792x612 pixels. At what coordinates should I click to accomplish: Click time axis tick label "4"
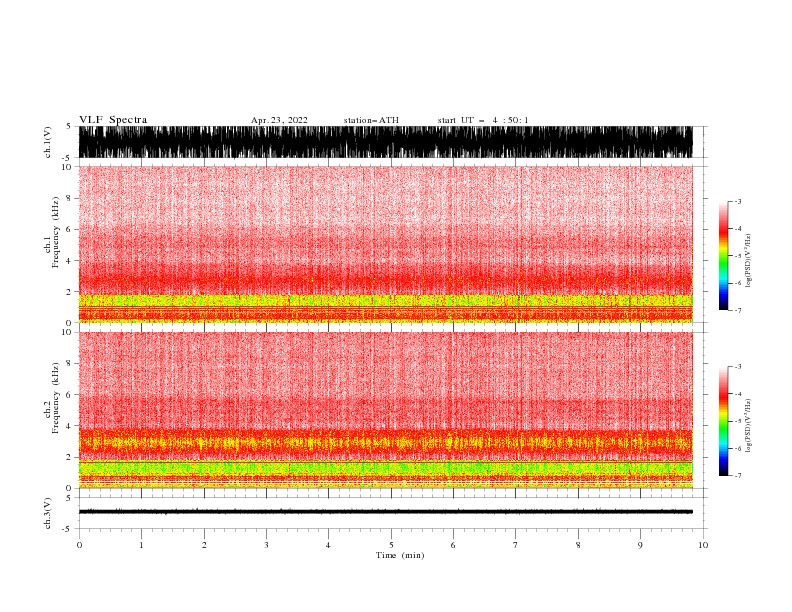click(x=328, y=545)
